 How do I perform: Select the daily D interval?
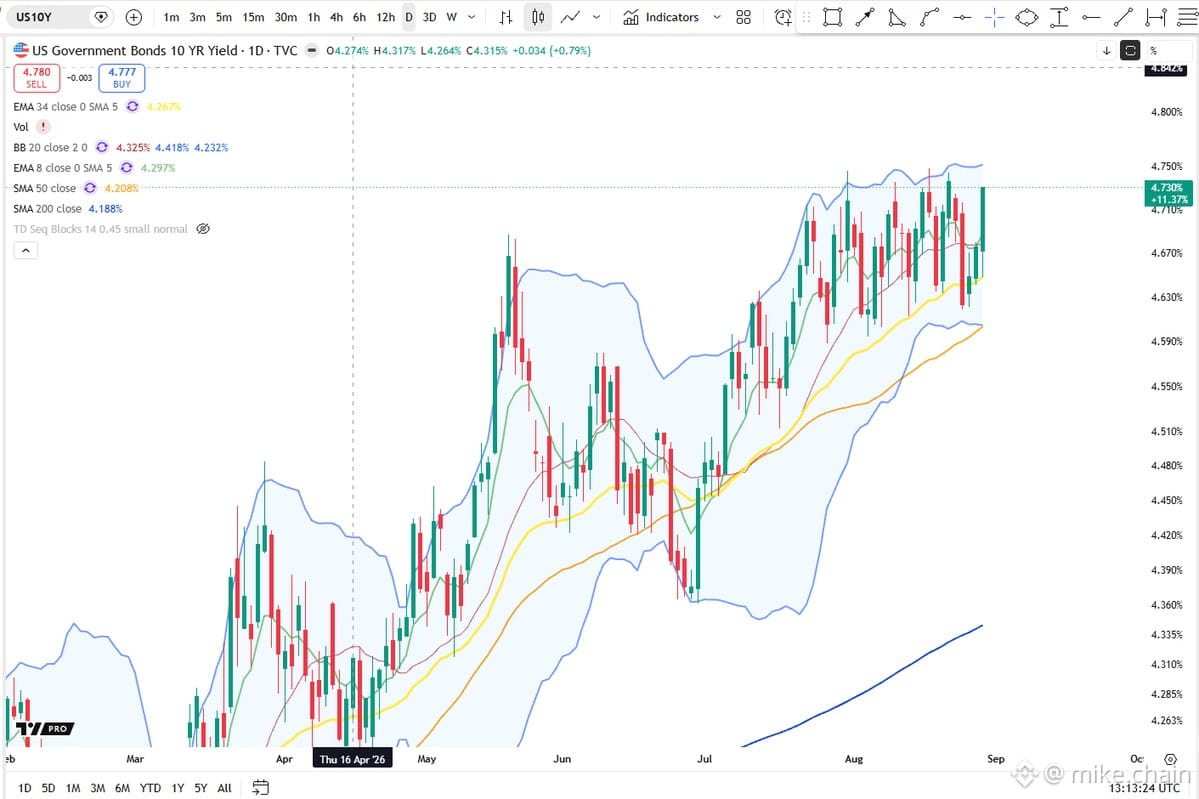(409, 17)
